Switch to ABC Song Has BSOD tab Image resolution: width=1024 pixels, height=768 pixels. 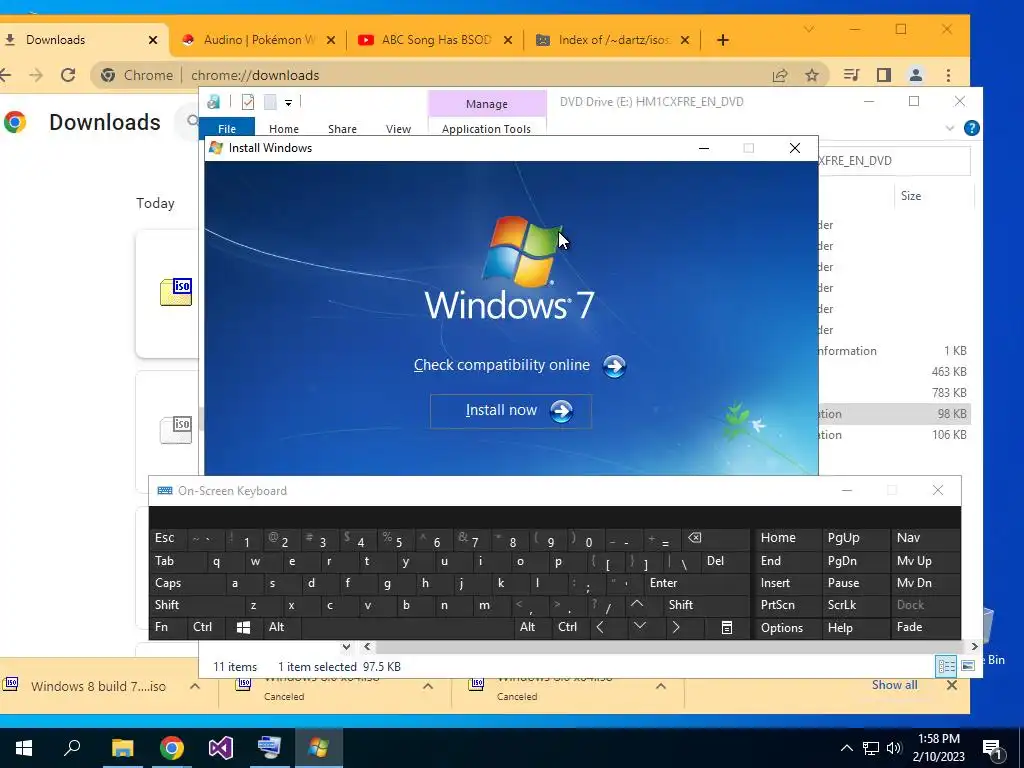(x=434, y=40)
